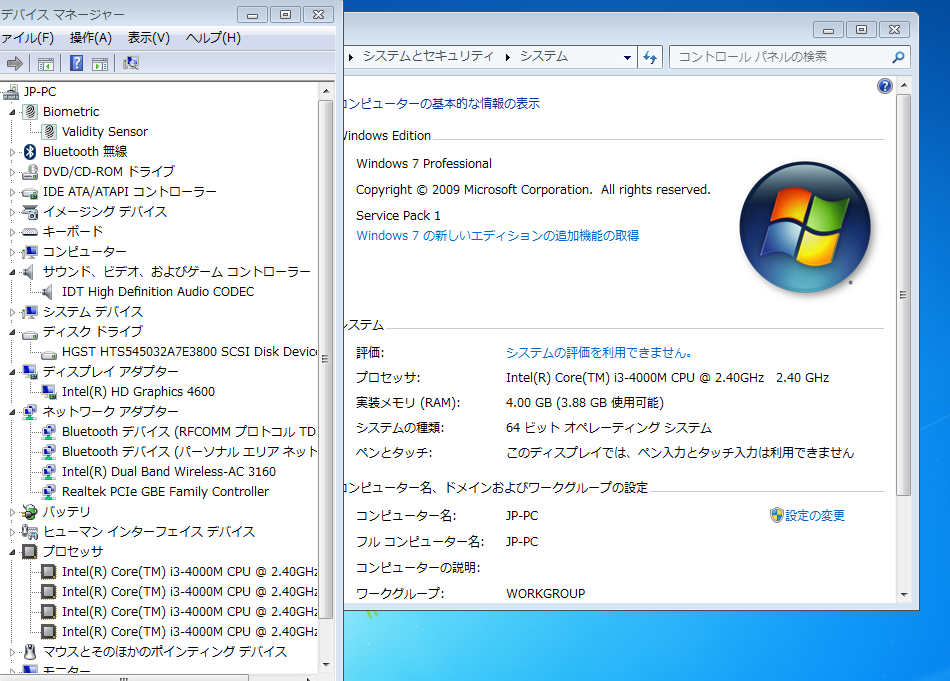Expand the Bluetooth 無線 node
The width and height of the screenshot is (950, 681).
pyautogui.click(x=12, y=152)
